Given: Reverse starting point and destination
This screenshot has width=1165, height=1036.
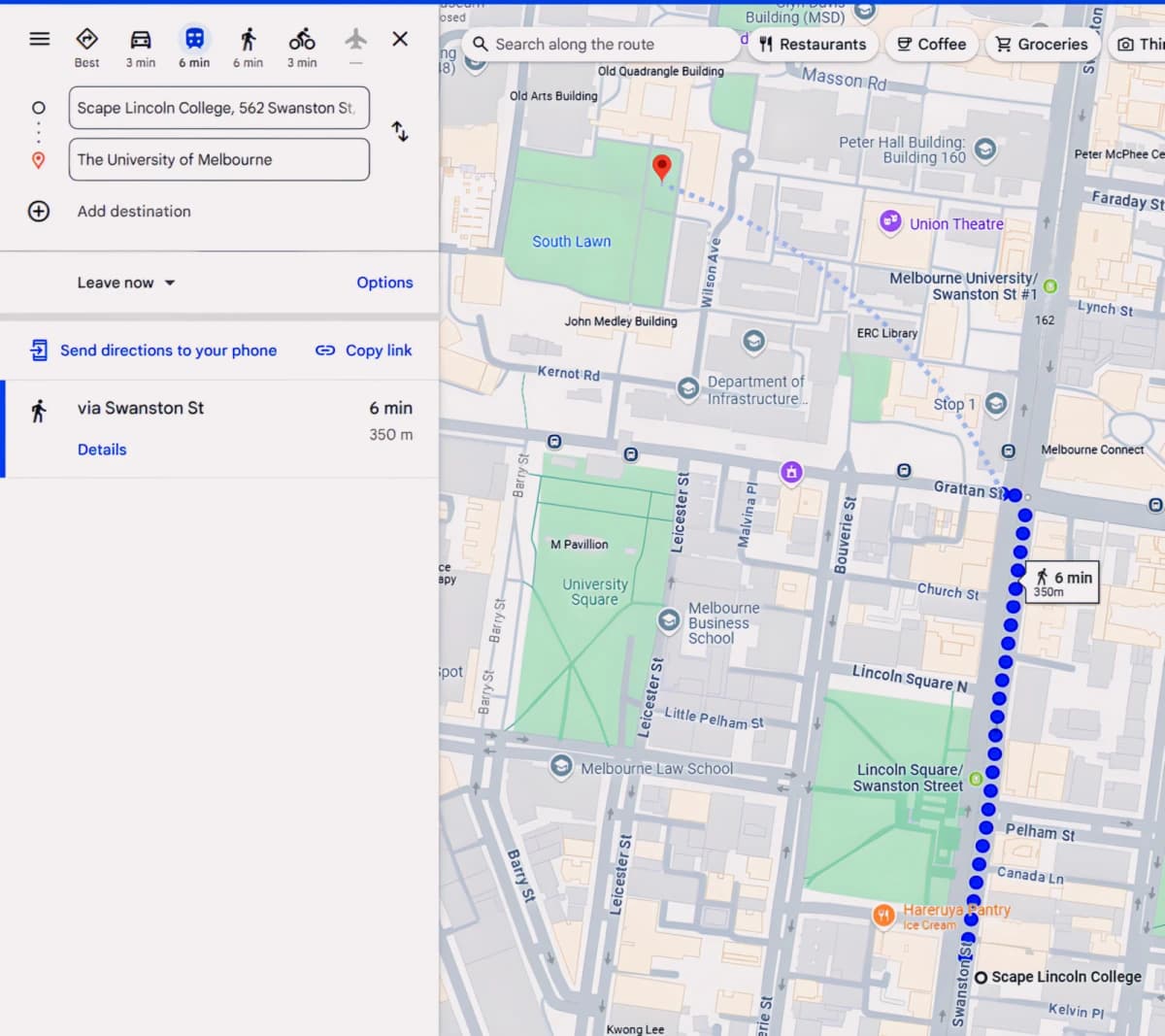Looking at the screenshot, I should coord(400,131).
